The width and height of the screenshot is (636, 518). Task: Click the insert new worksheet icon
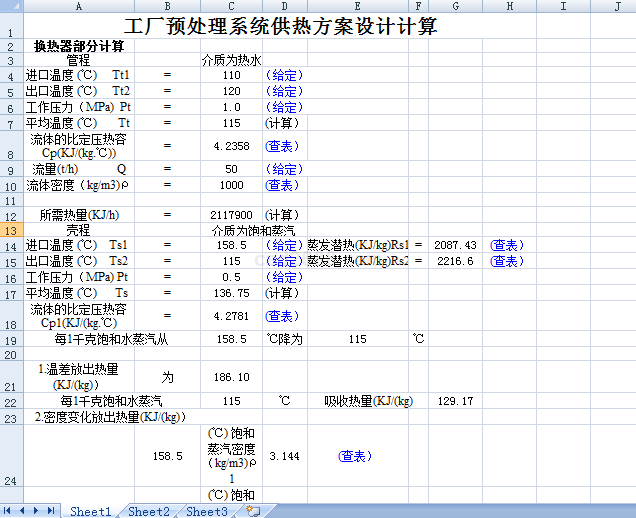pos(252,511)
